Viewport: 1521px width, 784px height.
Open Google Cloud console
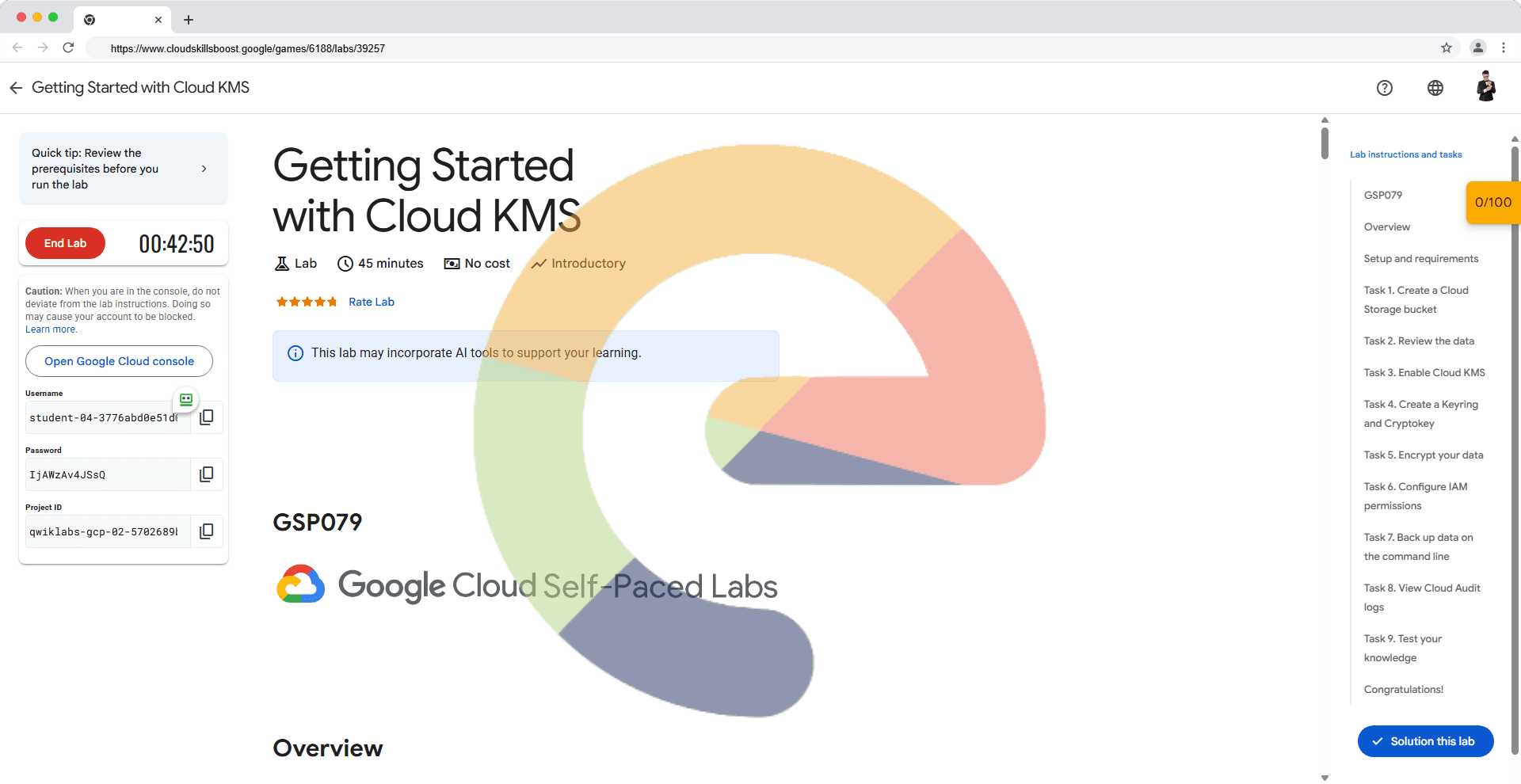coord(119,361)
